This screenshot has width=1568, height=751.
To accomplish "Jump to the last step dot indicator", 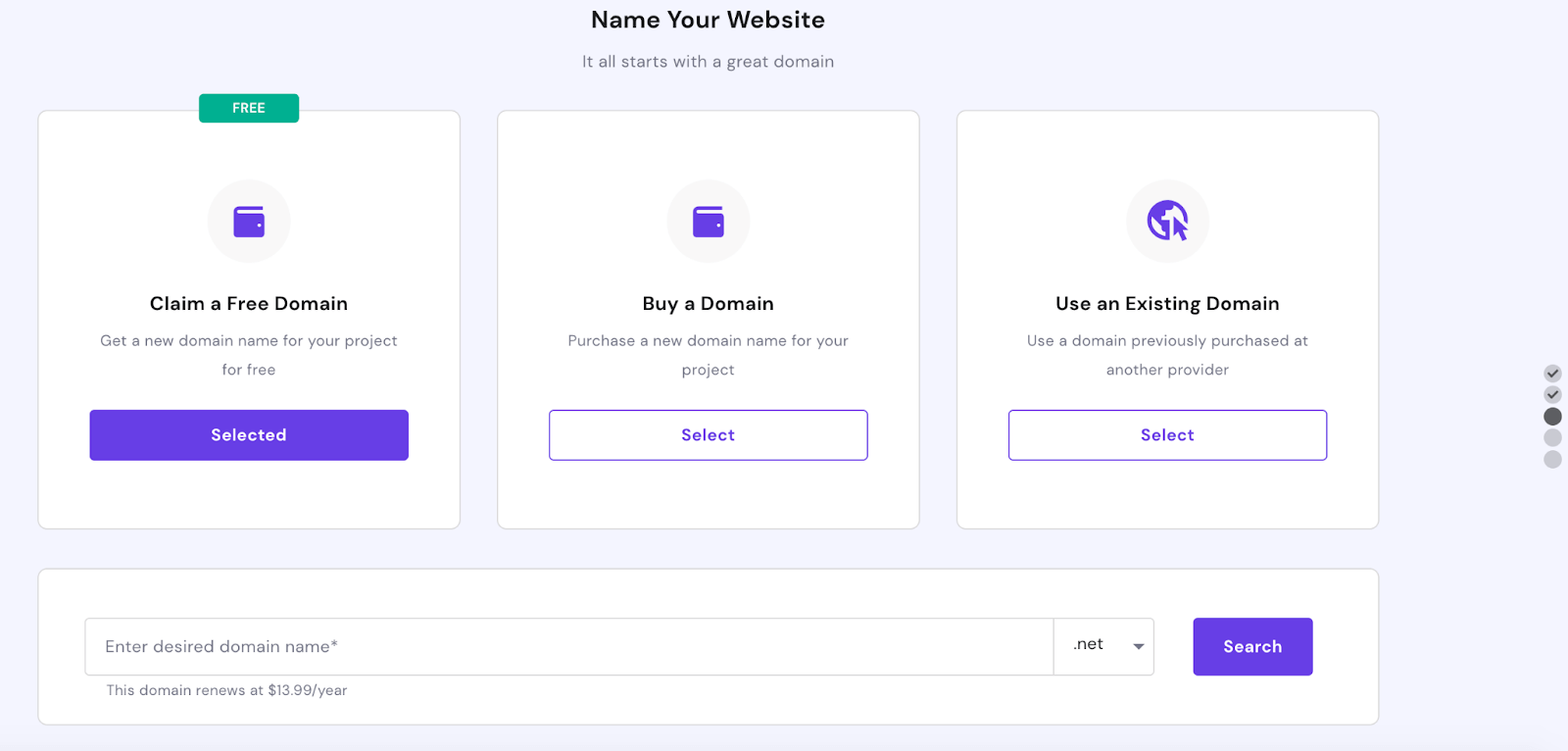I will [1552, 460].
